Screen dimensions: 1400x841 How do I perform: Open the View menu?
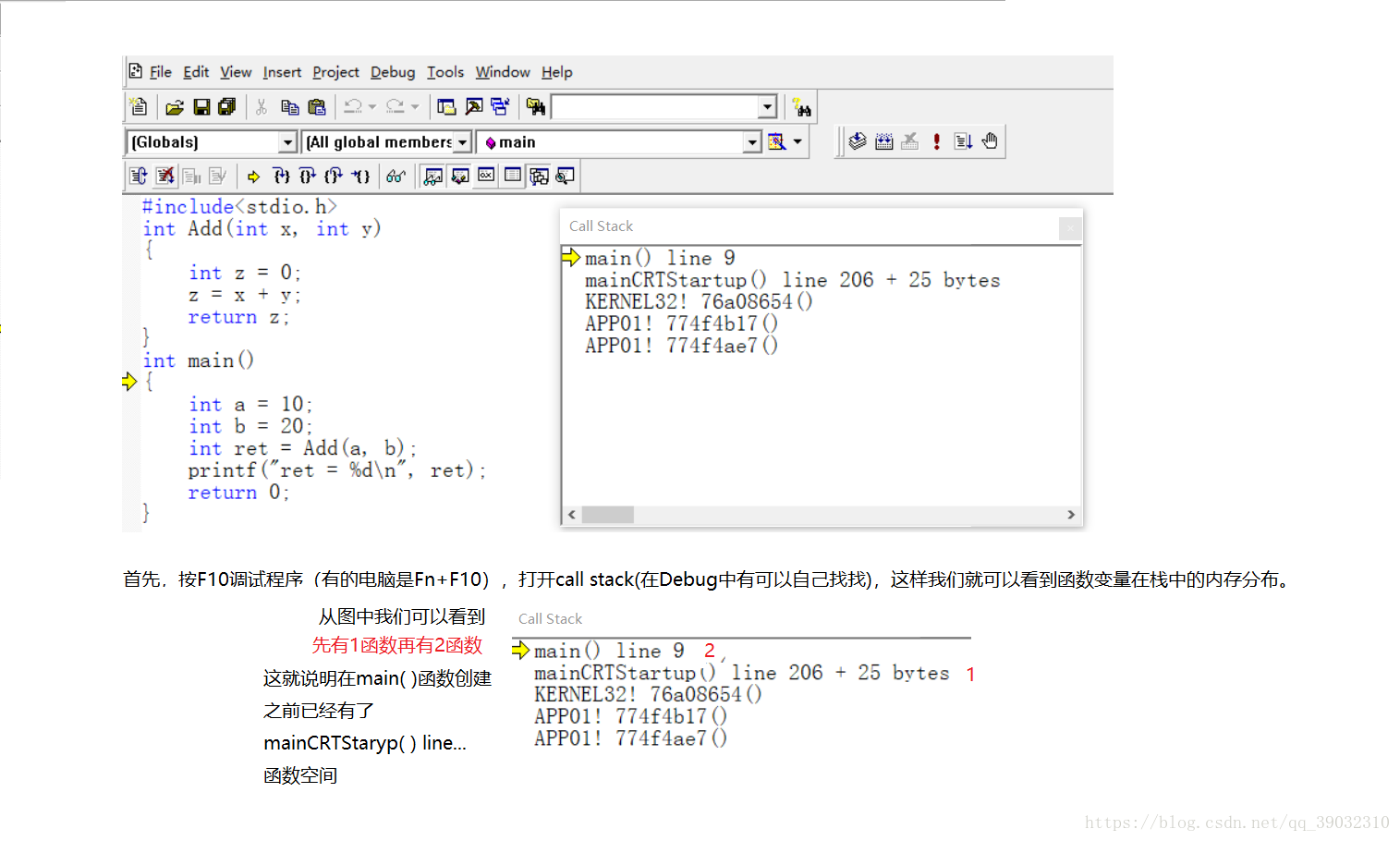(x=236, y=72)
